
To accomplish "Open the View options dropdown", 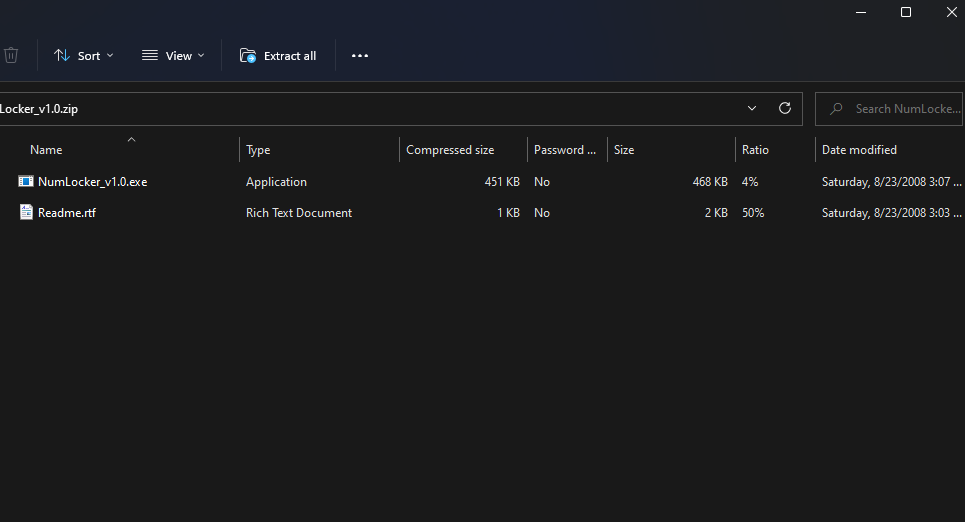I will 173,56.
